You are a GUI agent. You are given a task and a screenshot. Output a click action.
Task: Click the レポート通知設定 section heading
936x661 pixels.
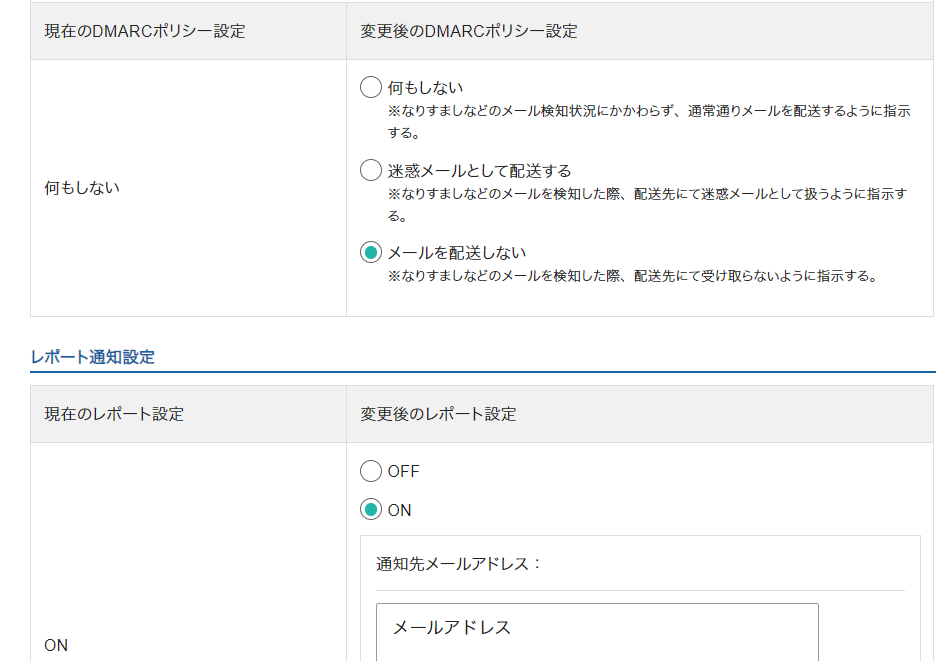coord(93,357)
